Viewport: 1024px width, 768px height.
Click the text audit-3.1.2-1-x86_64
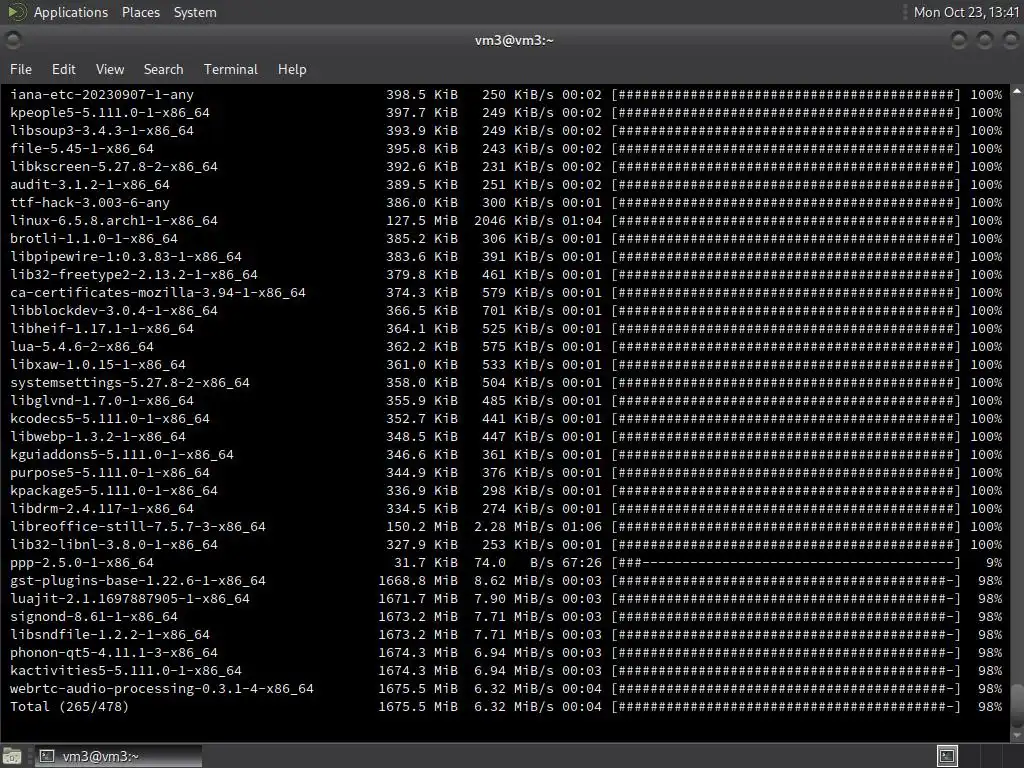click(x=89, y=185)
